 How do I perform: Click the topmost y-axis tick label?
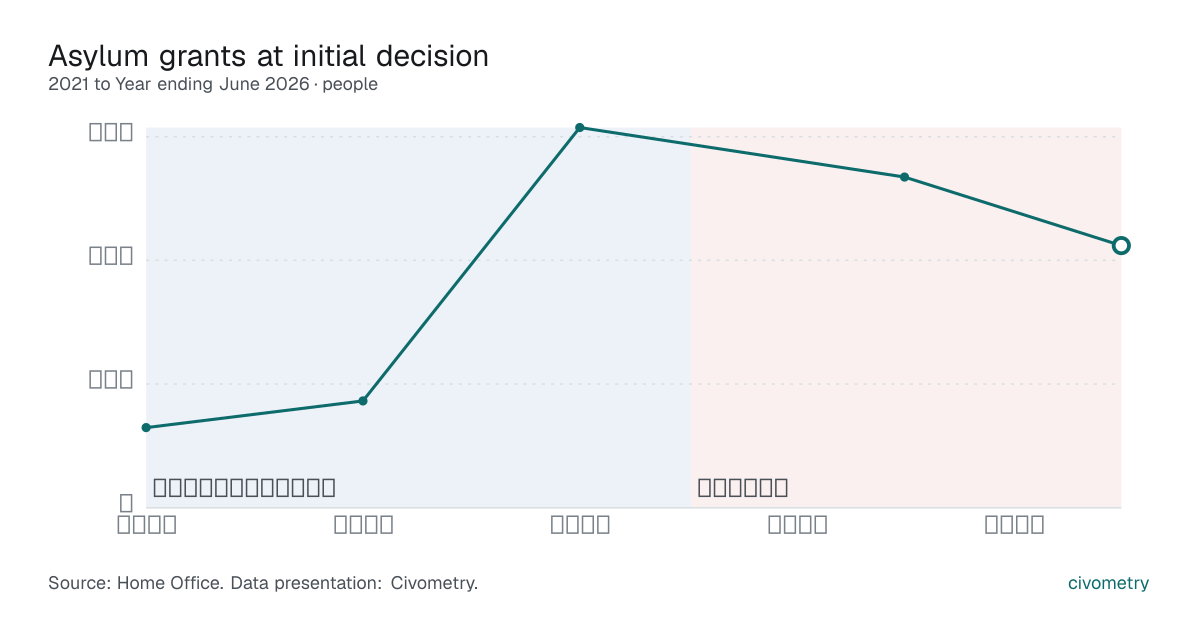point(111,131)
